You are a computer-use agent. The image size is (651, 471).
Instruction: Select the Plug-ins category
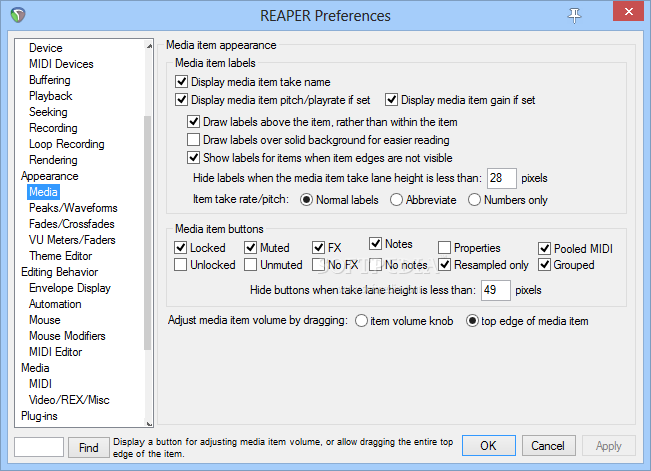pyautogui.click(x=39, y=416)
